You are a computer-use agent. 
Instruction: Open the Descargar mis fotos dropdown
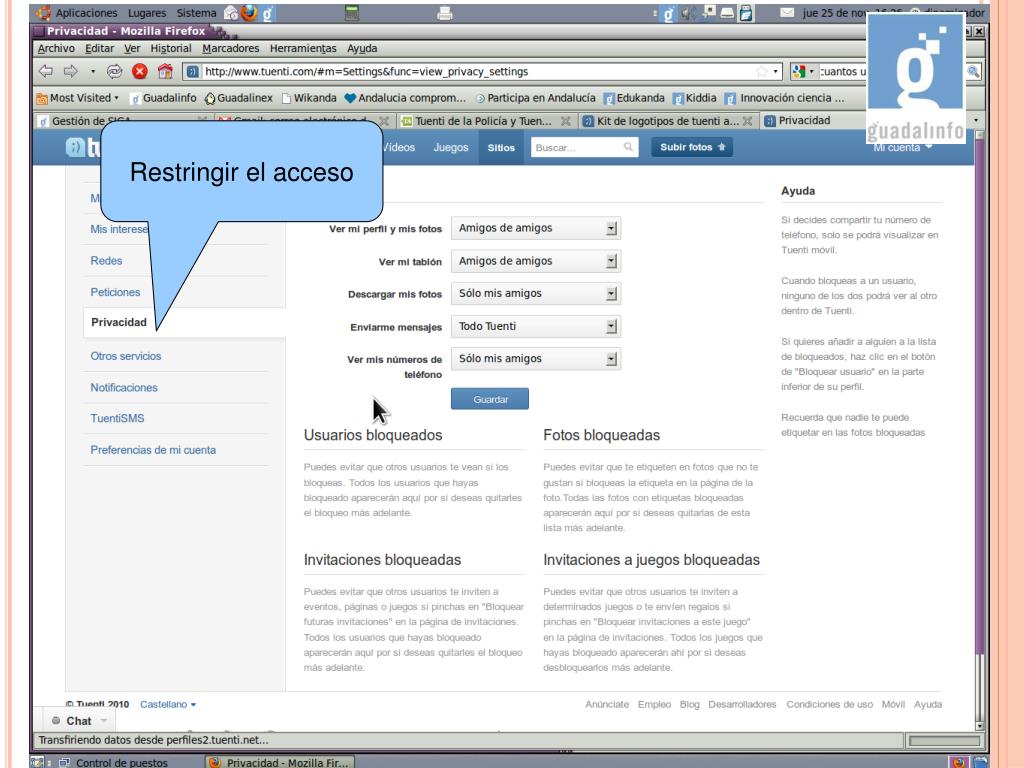pos(536,293)
